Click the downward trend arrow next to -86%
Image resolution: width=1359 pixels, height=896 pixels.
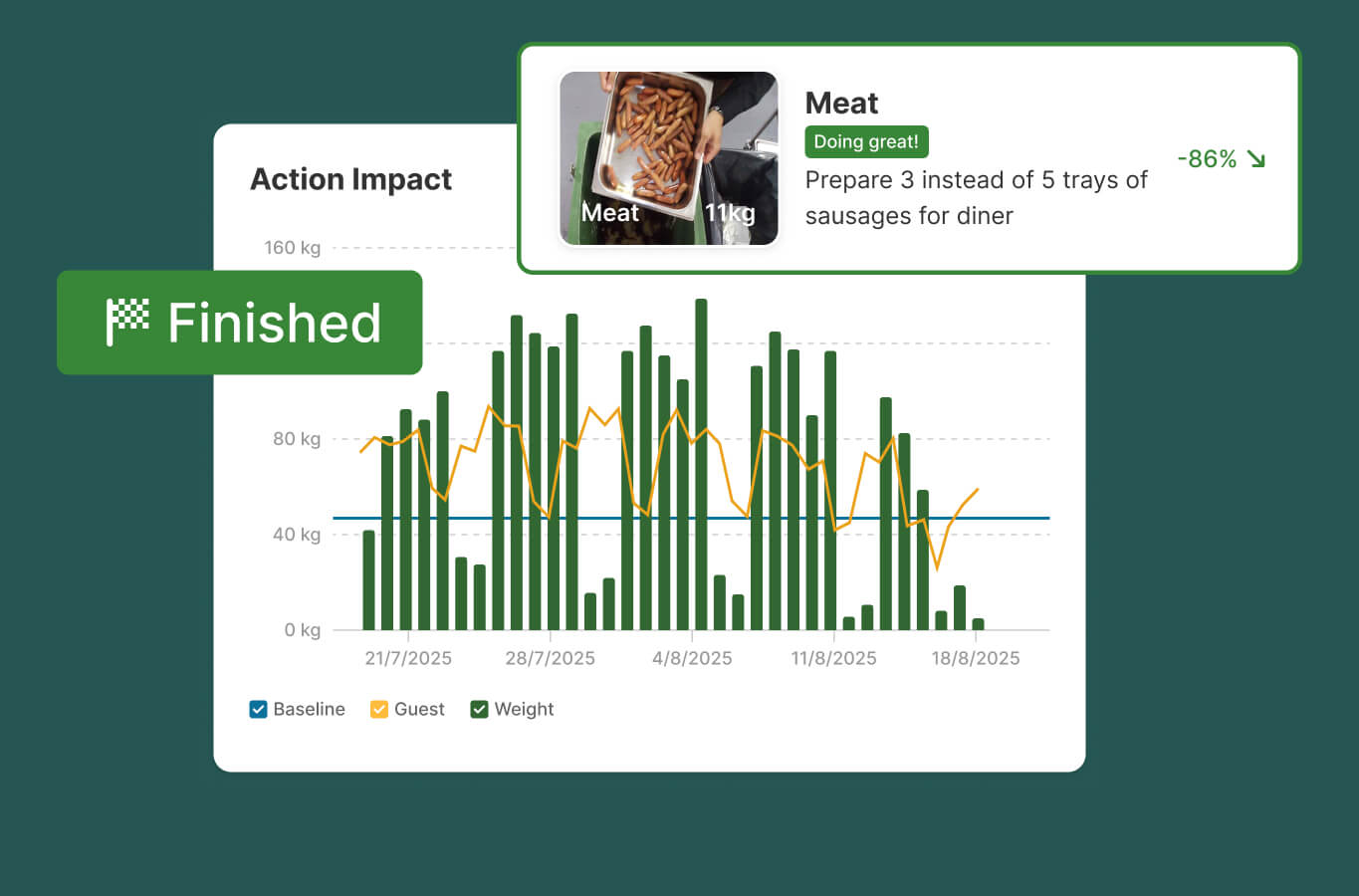coord(1257,158)
